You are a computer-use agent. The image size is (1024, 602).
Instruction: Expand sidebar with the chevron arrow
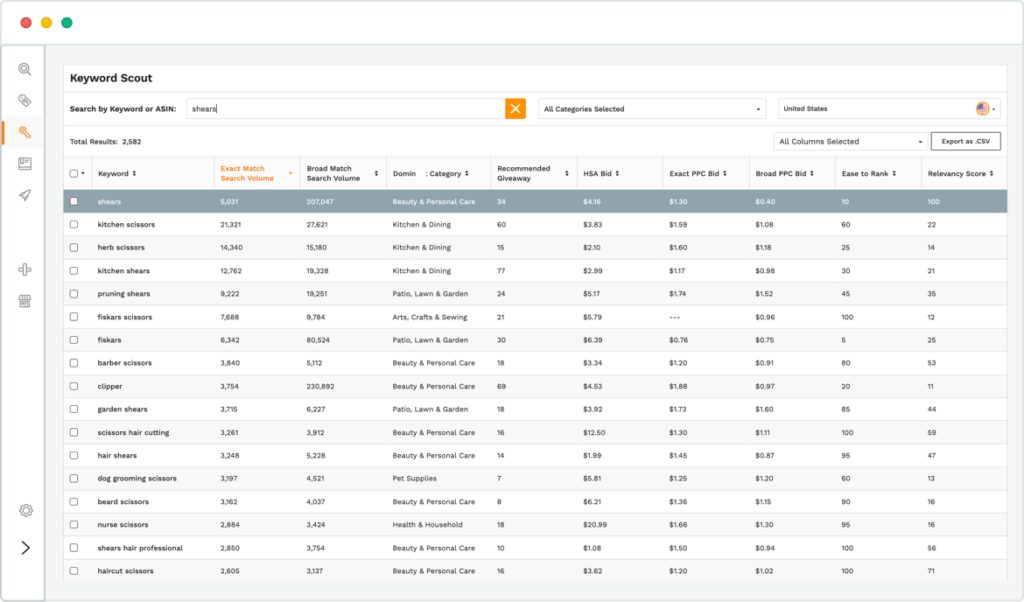point(25,548)
